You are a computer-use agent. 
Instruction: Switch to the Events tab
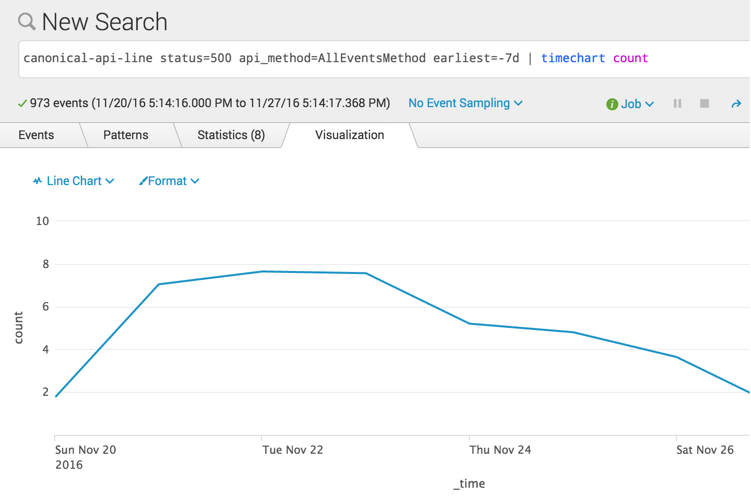(x=36, y=135)
